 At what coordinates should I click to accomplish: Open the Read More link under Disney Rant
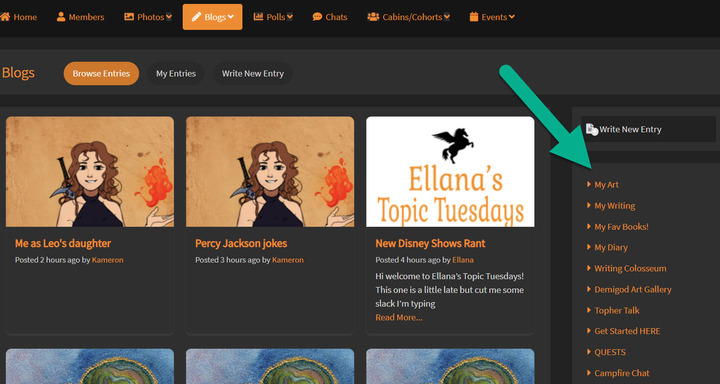click(399, 317)
